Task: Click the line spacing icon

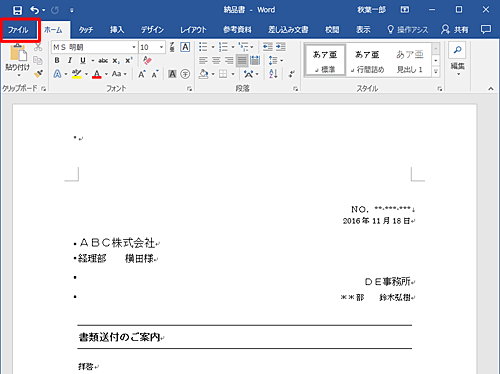Action: pos(273,60)
